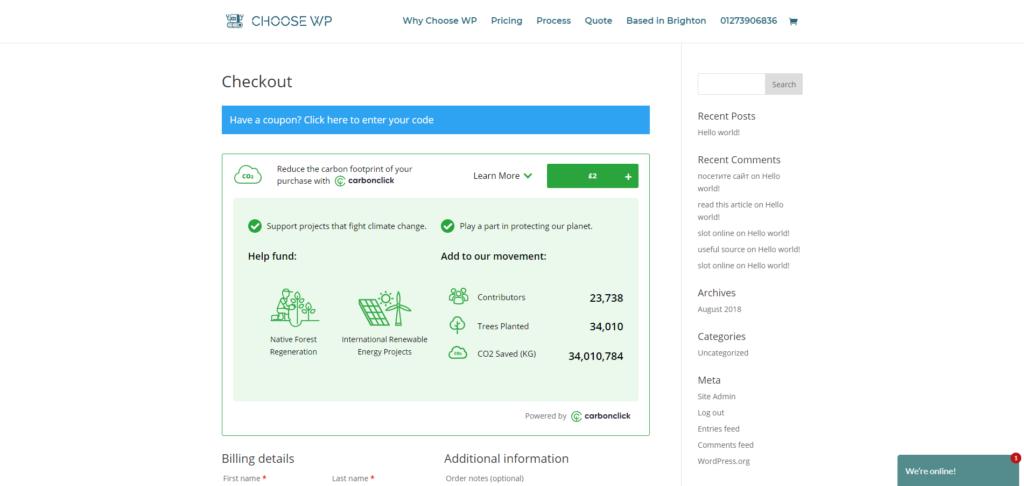The image size is (1024, 486).
Task: Click 'International Renewable Energy Projects' label
Action: click(385, 346)
